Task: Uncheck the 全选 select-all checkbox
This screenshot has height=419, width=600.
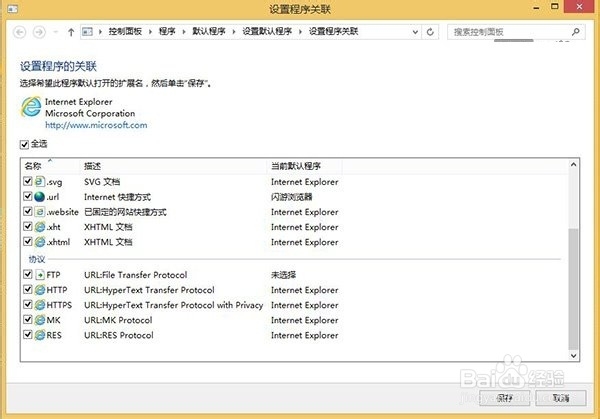Action: (x=24, y=144)
